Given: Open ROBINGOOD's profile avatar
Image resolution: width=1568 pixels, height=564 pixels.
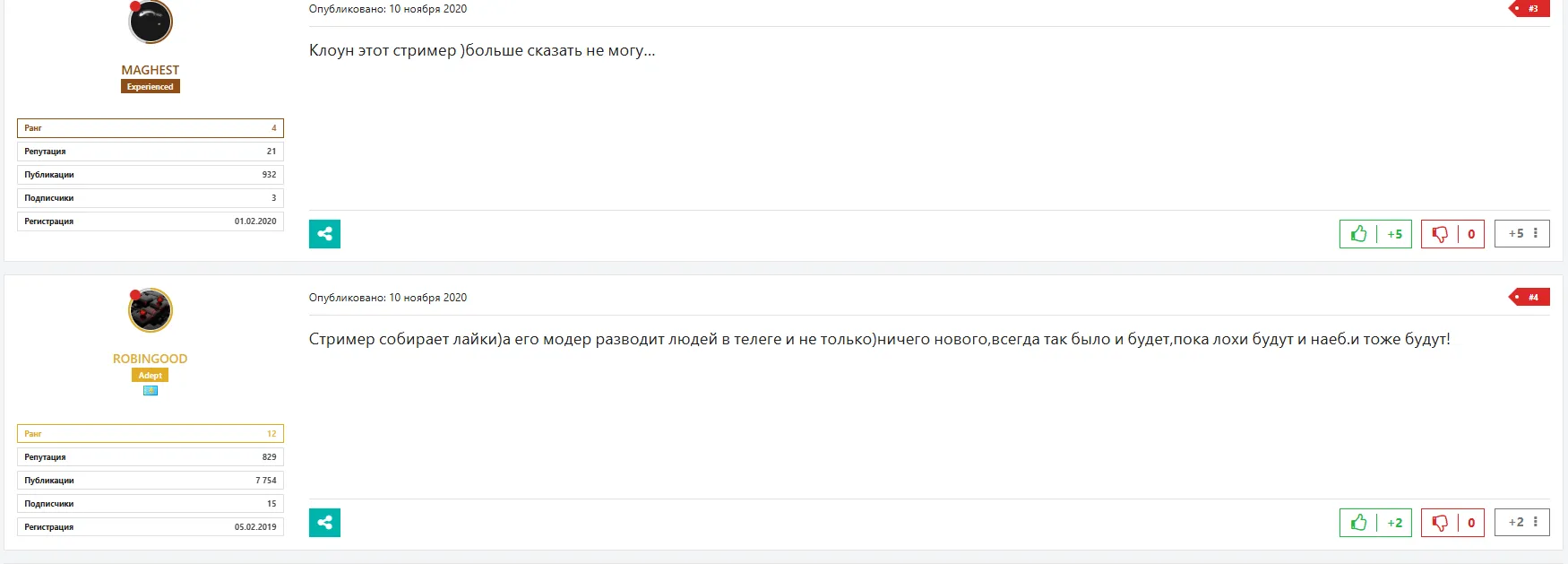Looking at the screenshot, I should point(151,310).
